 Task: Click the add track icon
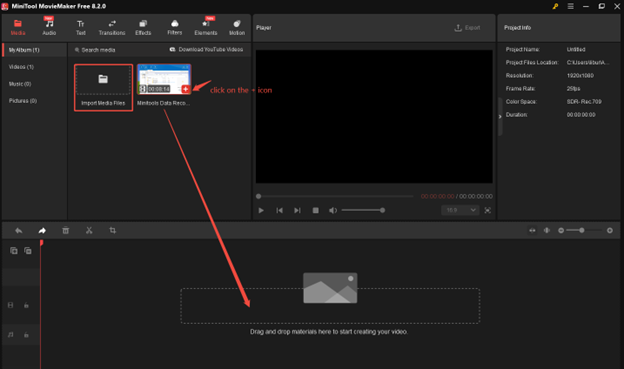pos(14,251)
